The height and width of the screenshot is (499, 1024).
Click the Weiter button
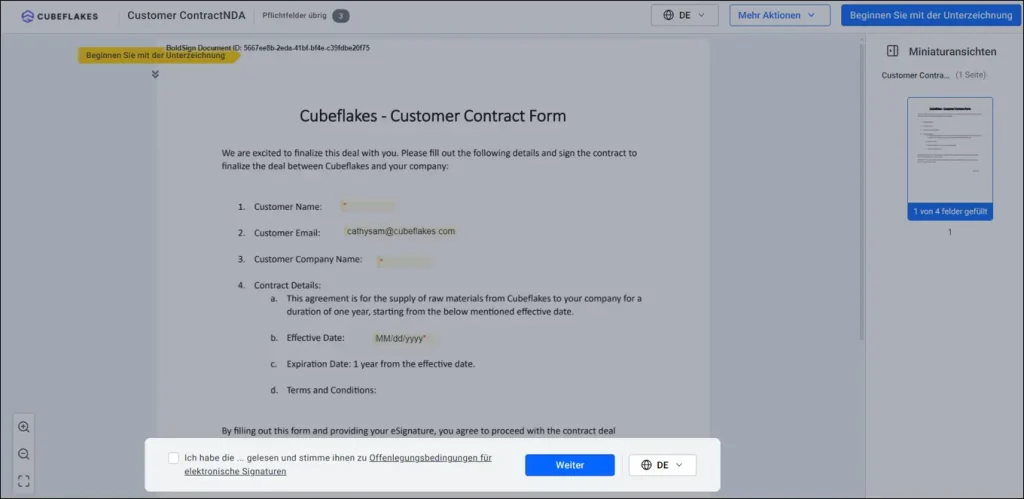point(569,465)
